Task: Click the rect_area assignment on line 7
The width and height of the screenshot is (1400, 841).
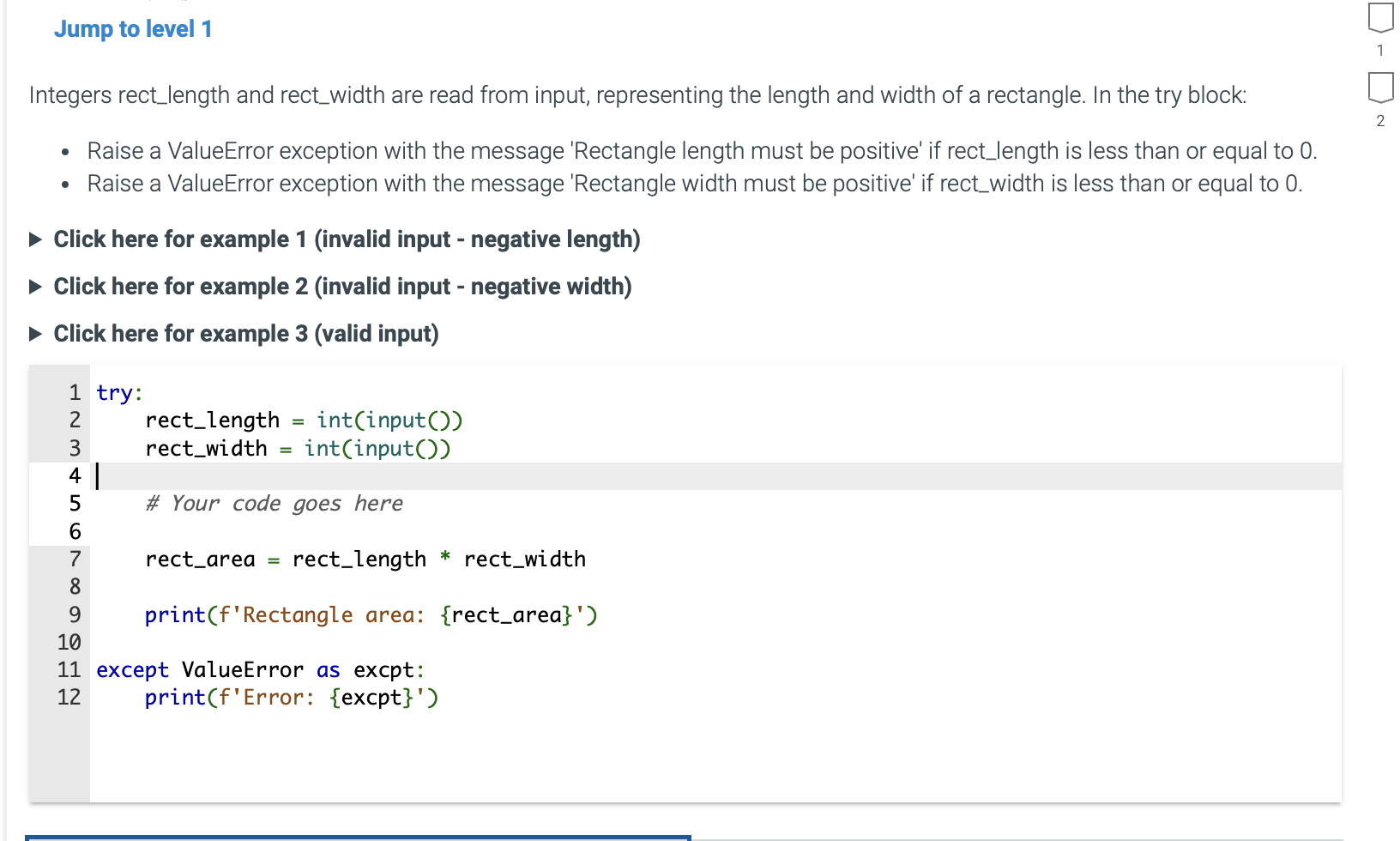Action: pos(365,559)
